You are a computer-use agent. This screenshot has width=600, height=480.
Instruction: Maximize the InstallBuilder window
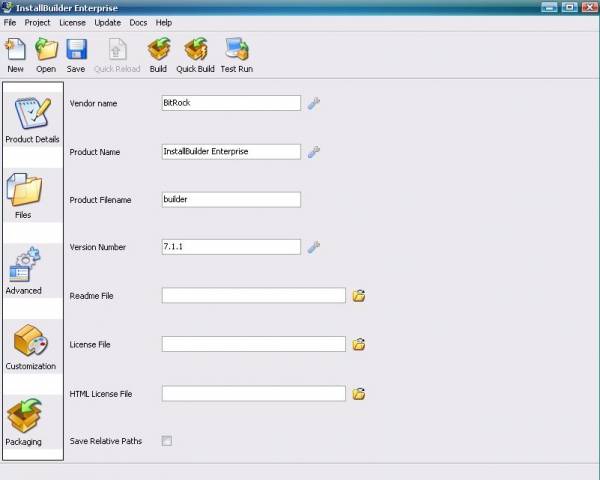coord(569,7)
